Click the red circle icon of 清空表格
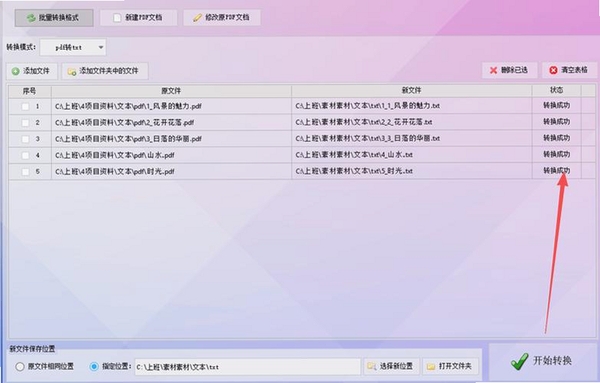This screenshot has height=383, width=600. click(553, 70)
